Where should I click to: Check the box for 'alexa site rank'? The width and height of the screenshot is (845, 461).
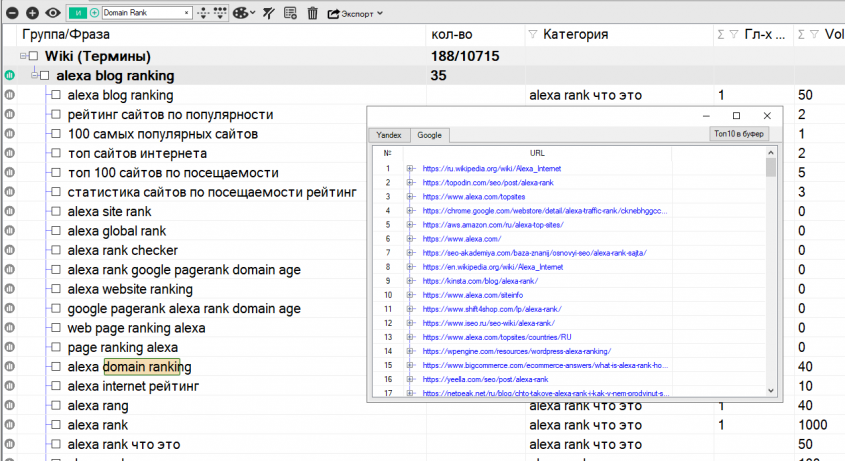[x=57, y=212]
